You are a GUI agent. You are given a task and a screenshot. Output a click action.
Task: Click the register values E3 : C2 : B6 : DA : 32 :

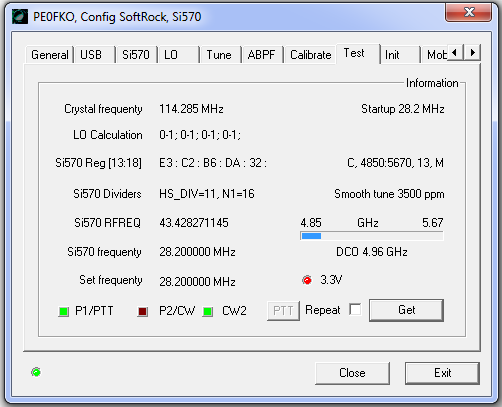(213, 163)
